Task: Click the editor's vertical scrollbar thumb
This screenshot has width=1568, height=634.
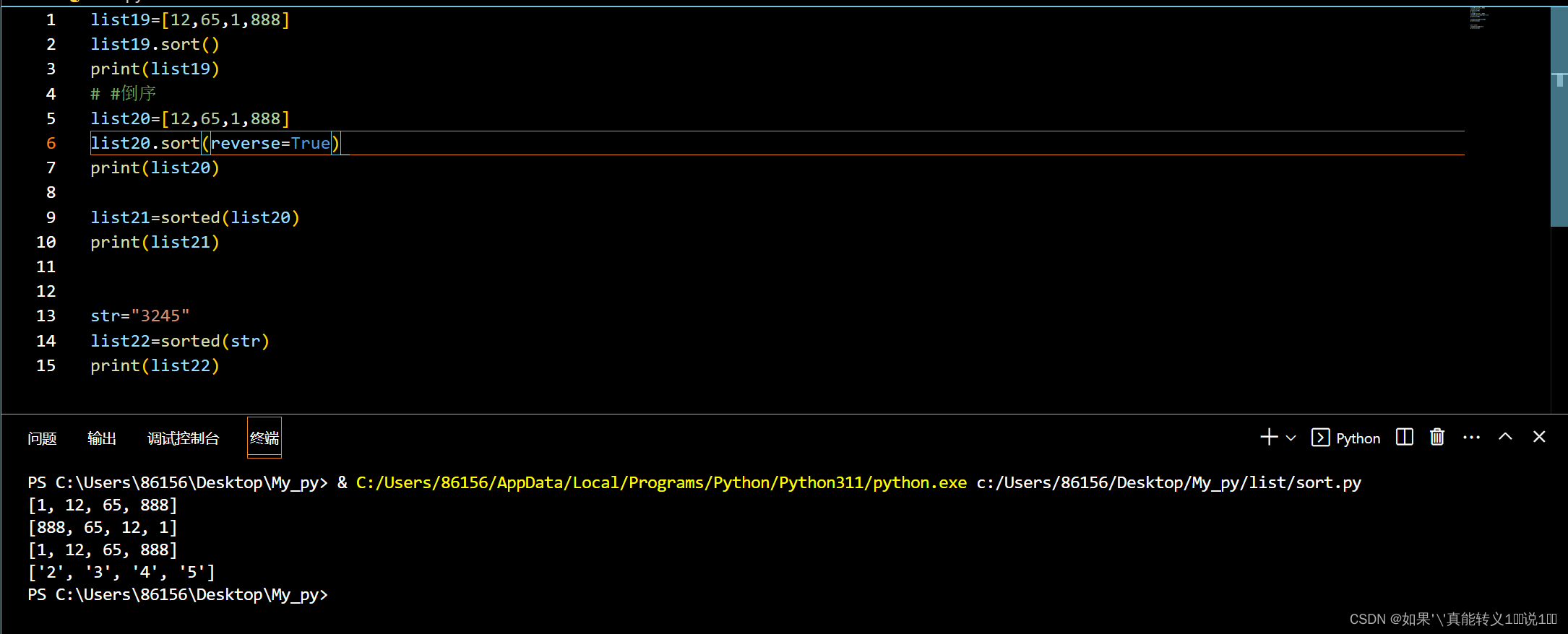Action: pos(1559,116)
